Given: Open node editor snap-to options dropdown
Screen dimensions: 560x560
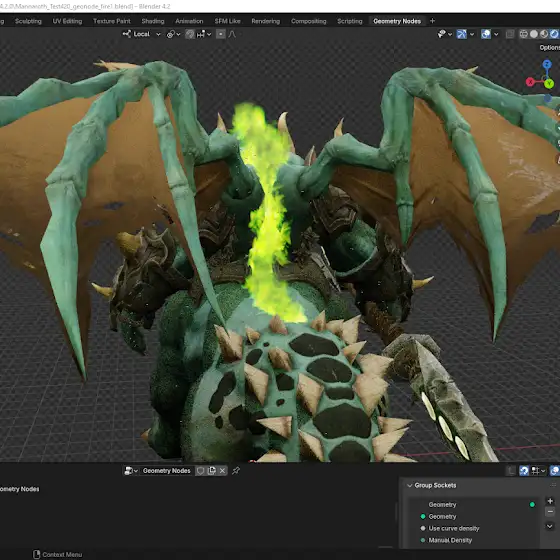Looking at the screenshot, I should click(538, 471).
